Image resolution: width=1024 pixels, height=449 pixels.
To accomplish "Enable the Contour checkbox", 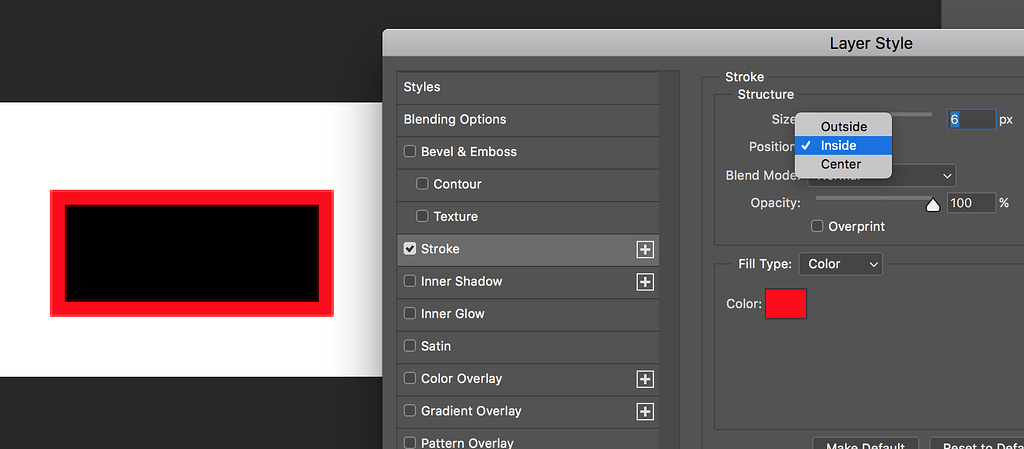I will click(422, 184).
